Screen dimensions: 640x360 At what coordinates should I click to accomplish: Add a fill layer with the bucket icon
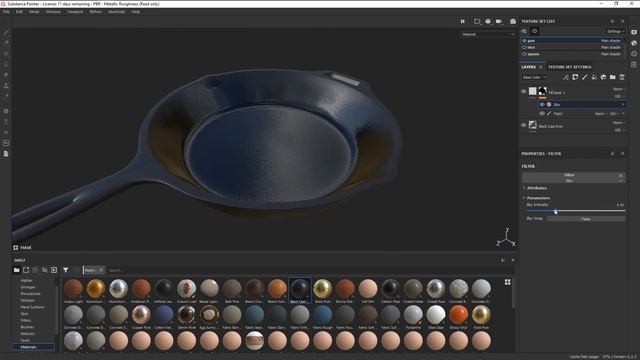594,77
